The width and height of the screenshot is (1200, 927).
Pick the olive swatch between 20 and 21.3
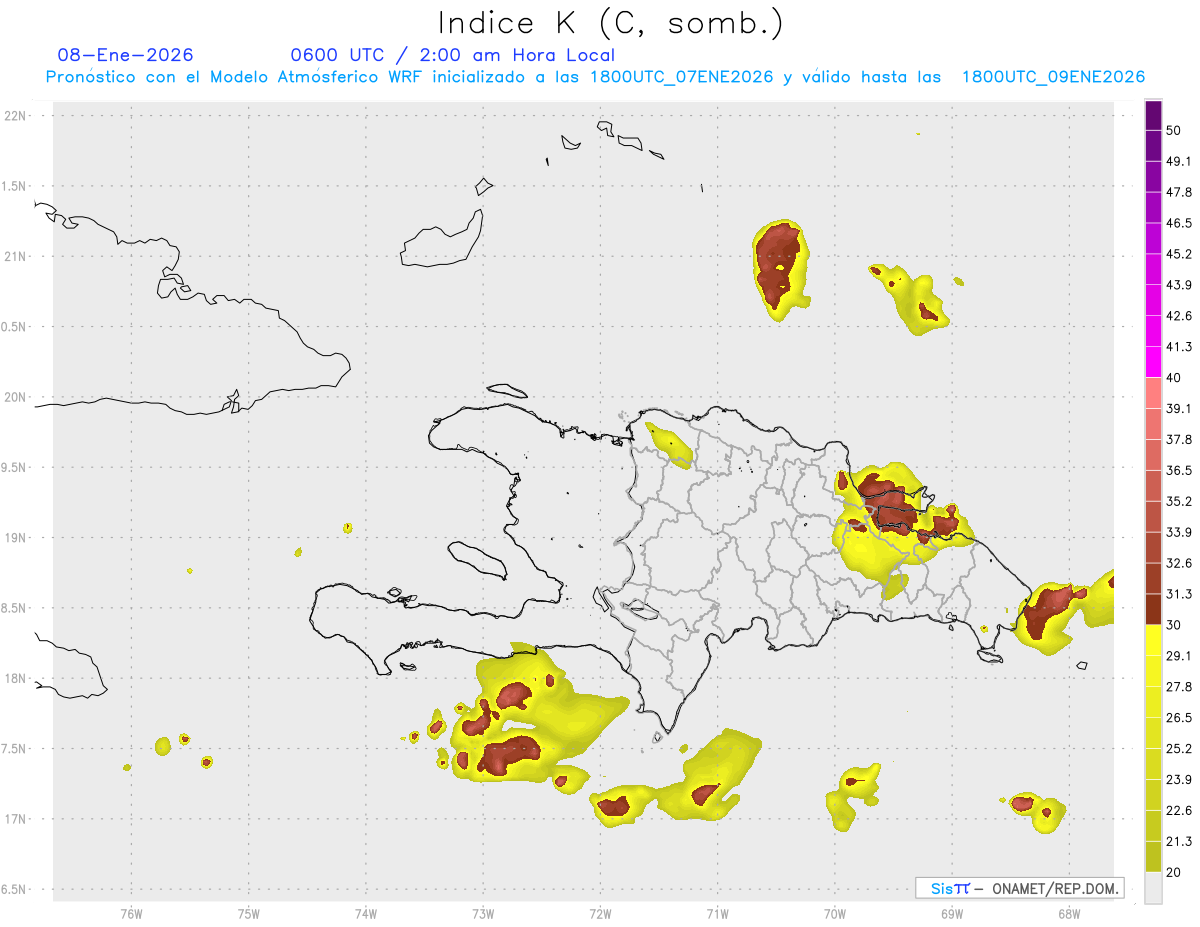pyautogui.click(x=1153, y=857)
